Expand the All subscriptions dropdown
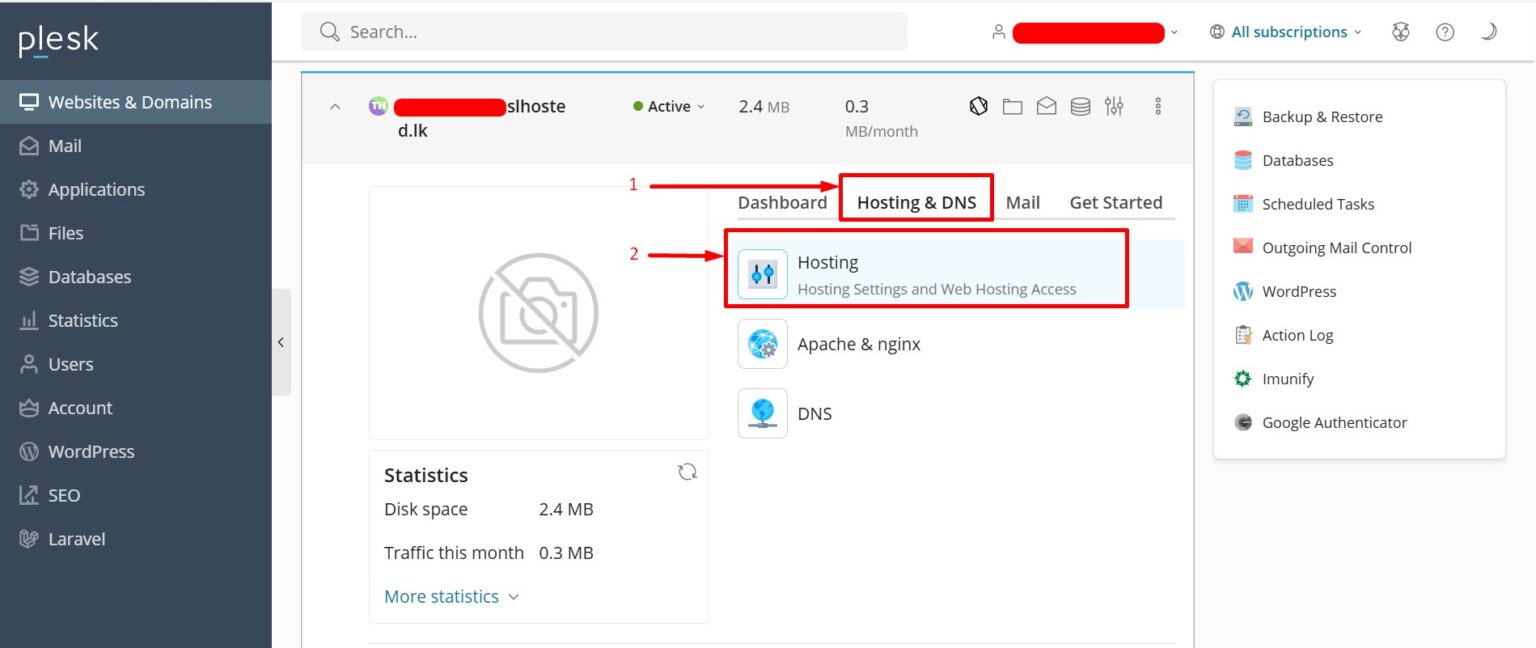The height and width of the screenshot is (648, 1536). point(1286,32)
